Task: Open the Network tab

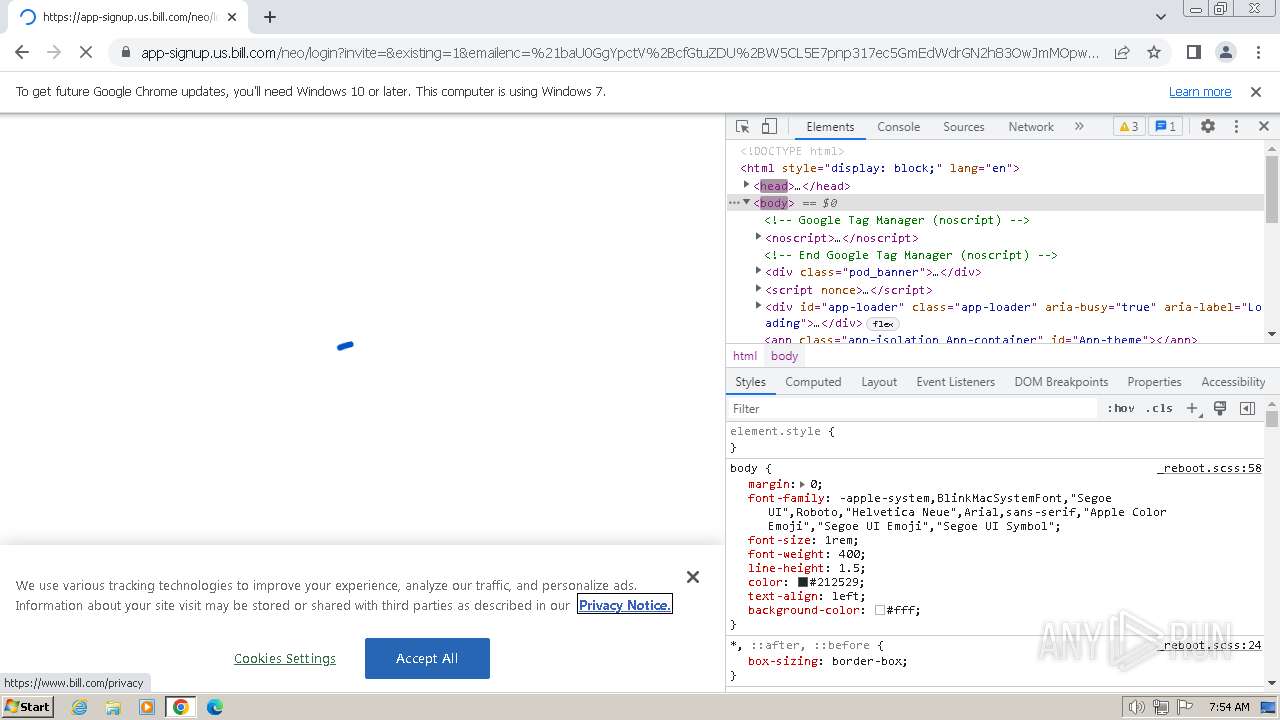Action: tap(1031, 127)
